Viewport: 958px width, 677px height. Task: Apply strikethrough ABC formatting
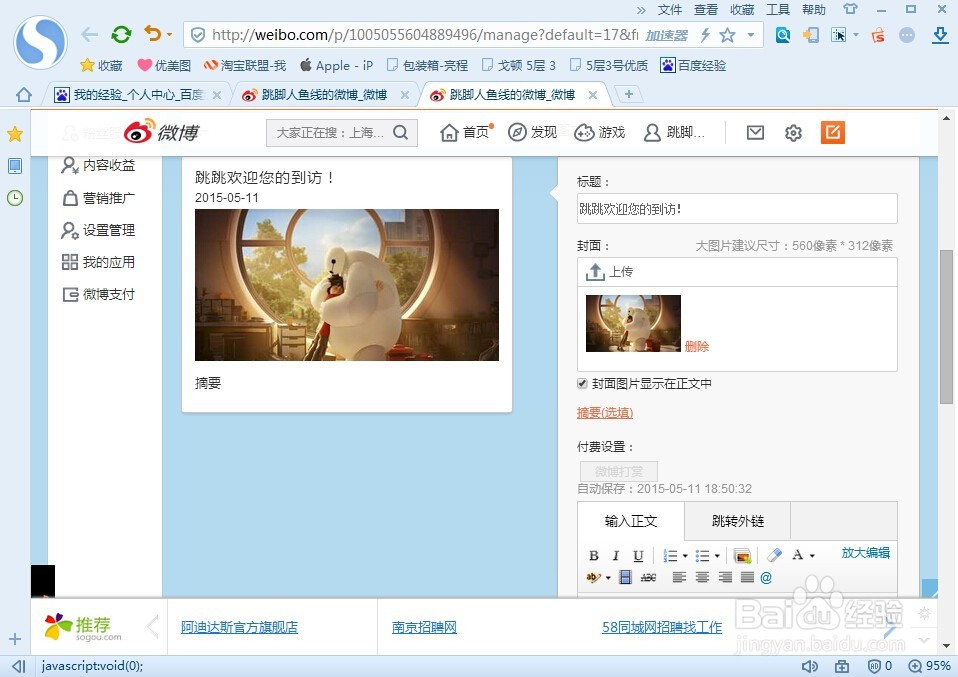pos(648,577)
